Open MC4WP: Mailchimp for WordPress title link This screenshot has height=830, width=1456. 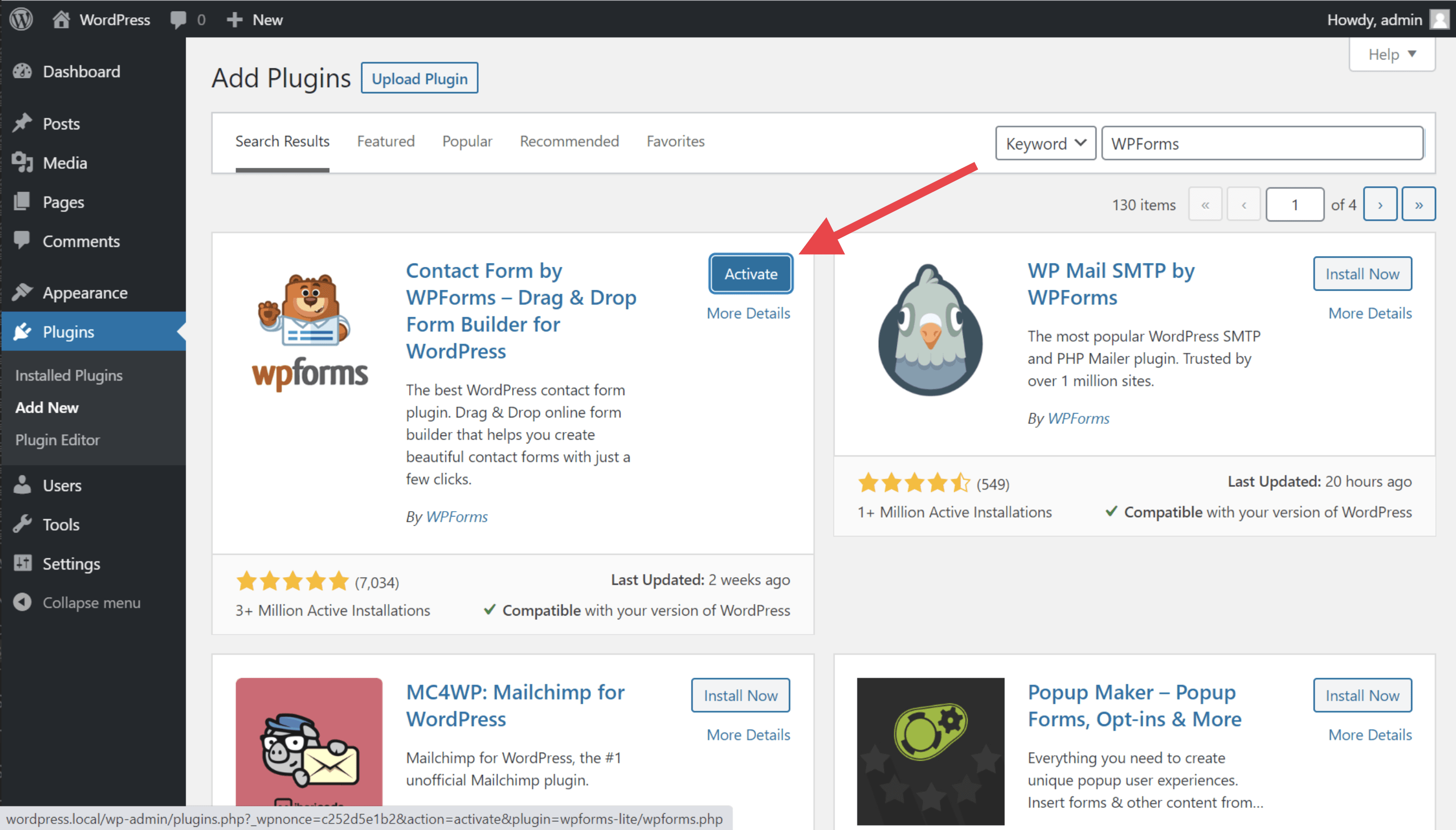pyautogui.click(x=515, y=705)
